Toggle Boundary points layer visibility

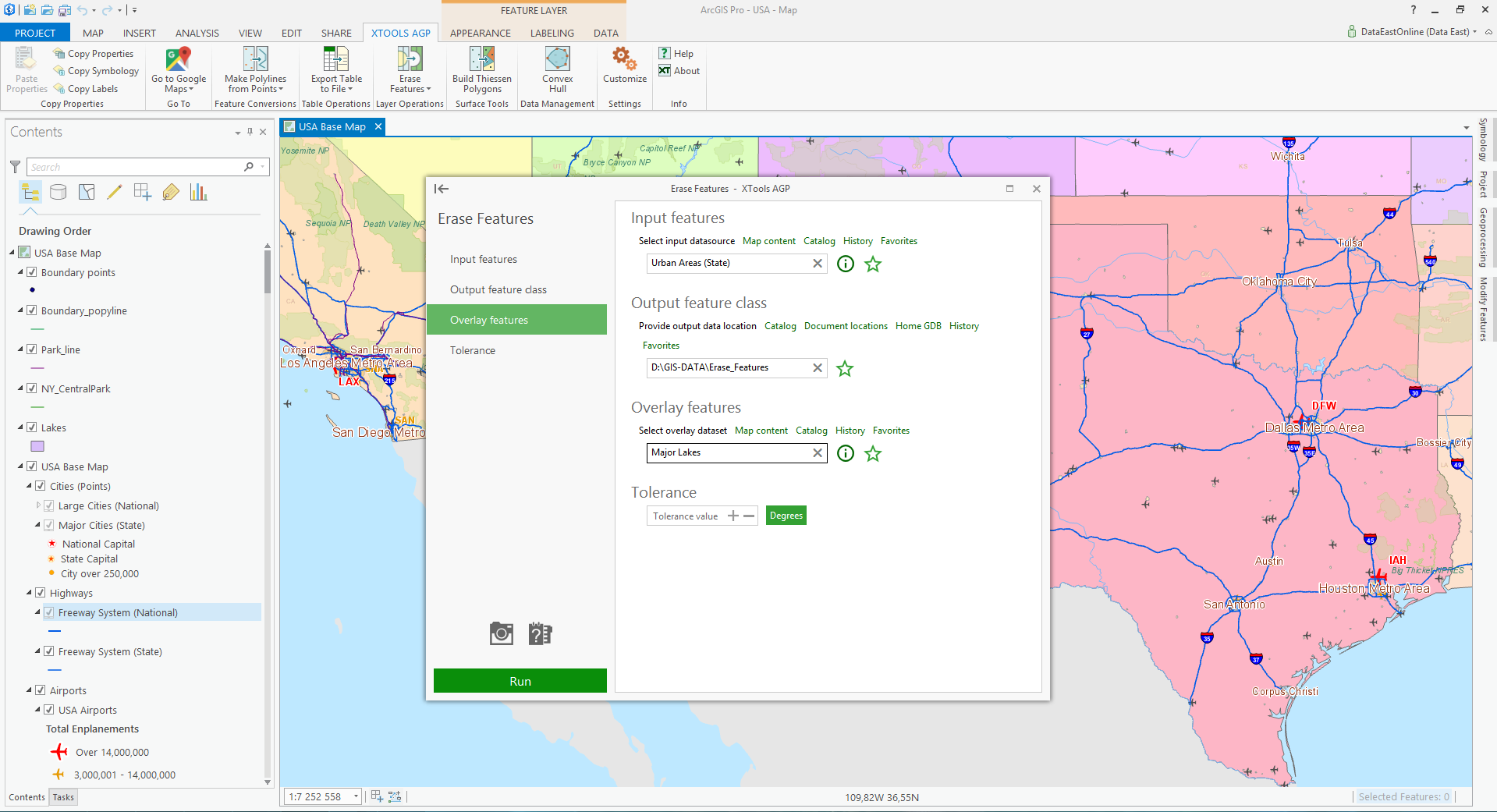click(x=32, y=272)
